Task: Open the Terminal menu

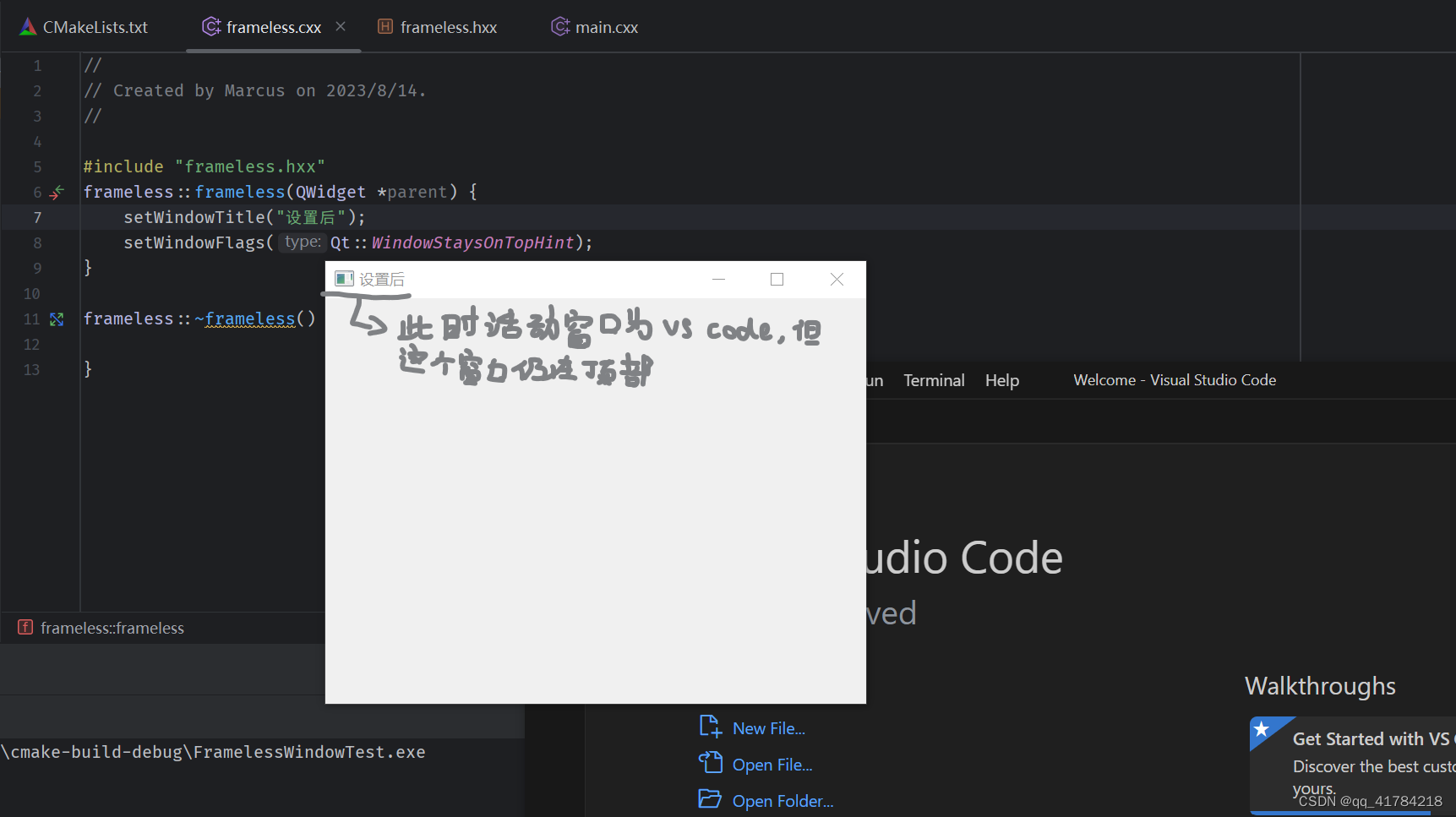Action: pyautogui.click(x=934, y=379)
